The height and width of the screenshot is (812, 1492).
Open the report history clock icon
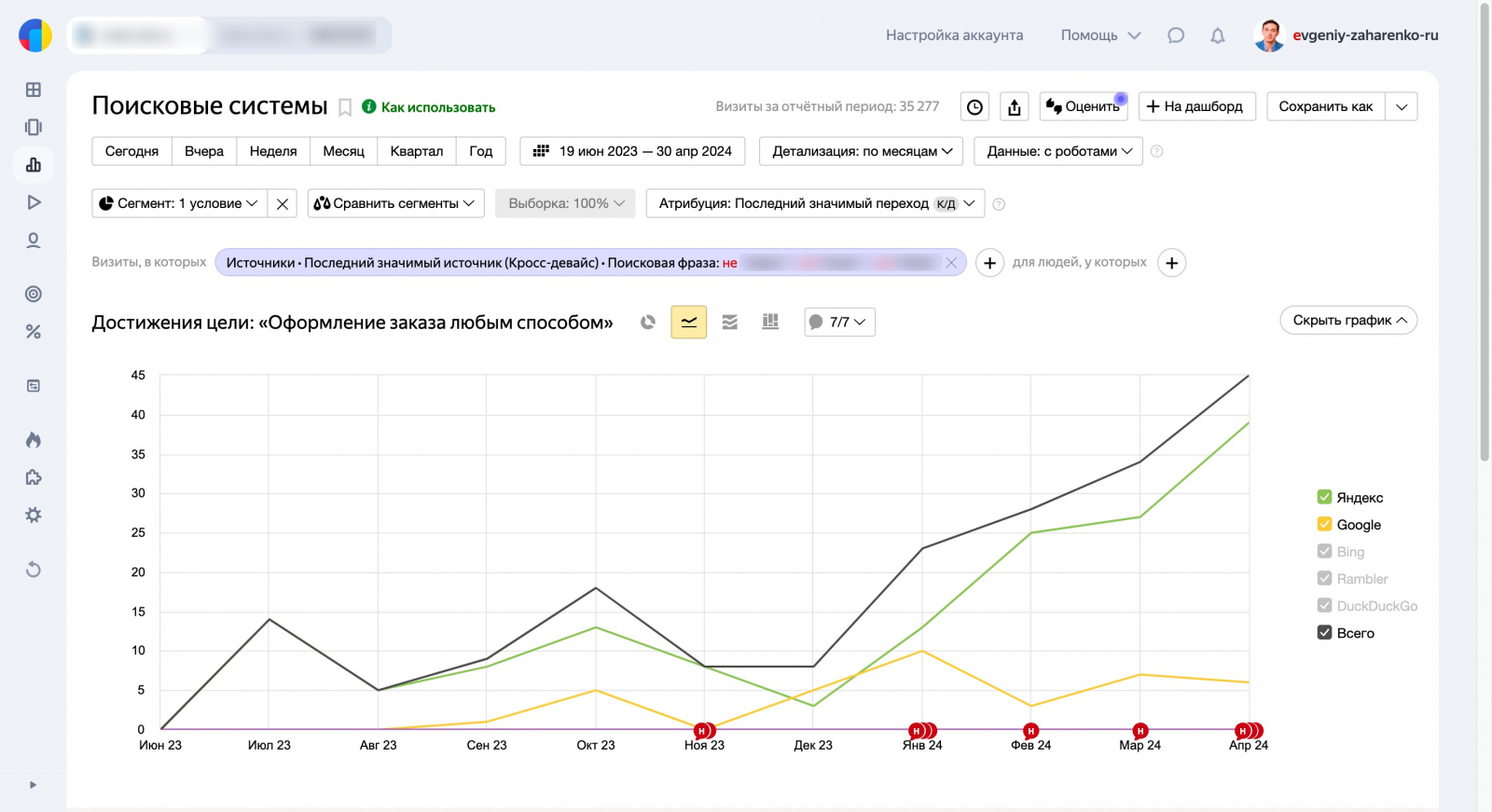point(974,107)
